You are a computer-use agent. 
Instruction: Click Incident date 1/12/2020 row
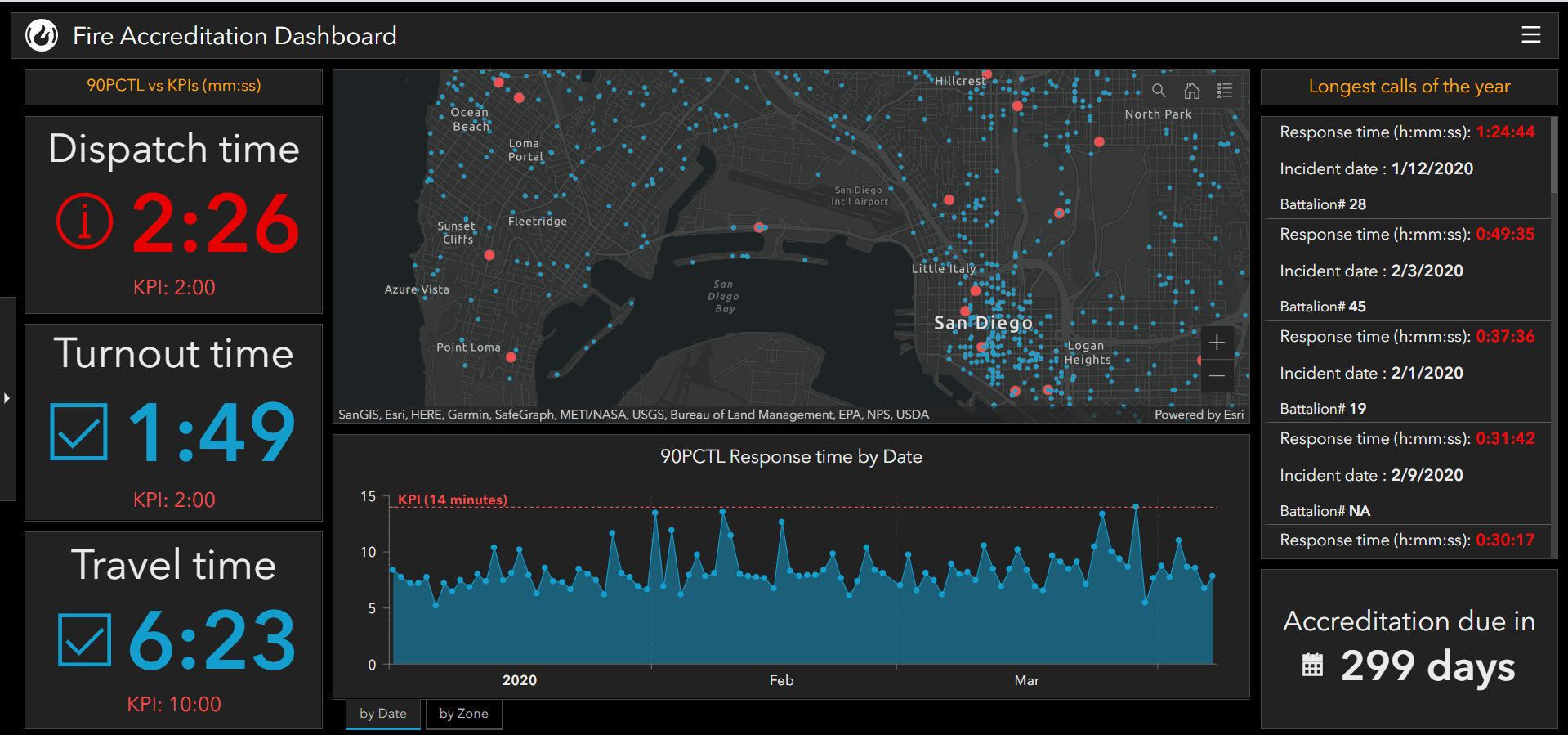tap(1377, 168)
